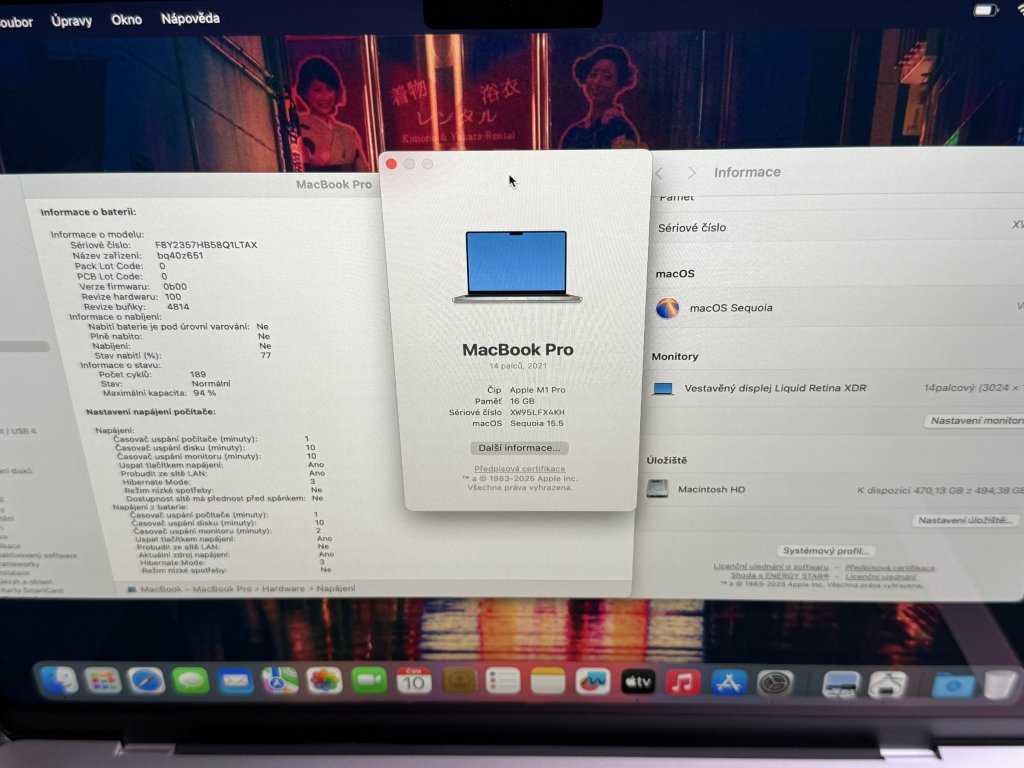Screen dimensions: 1024x768
Task: Open Reminders from the dock
Action: coord(504,682)
